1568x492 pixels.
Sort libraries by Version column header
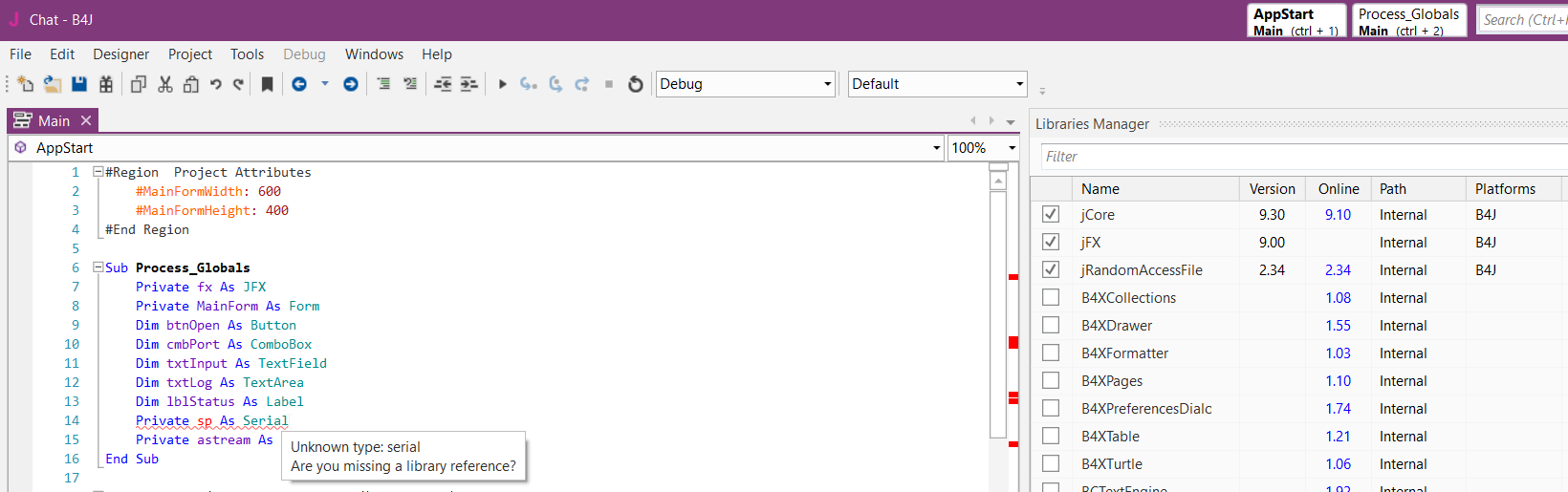point(1273,189)
